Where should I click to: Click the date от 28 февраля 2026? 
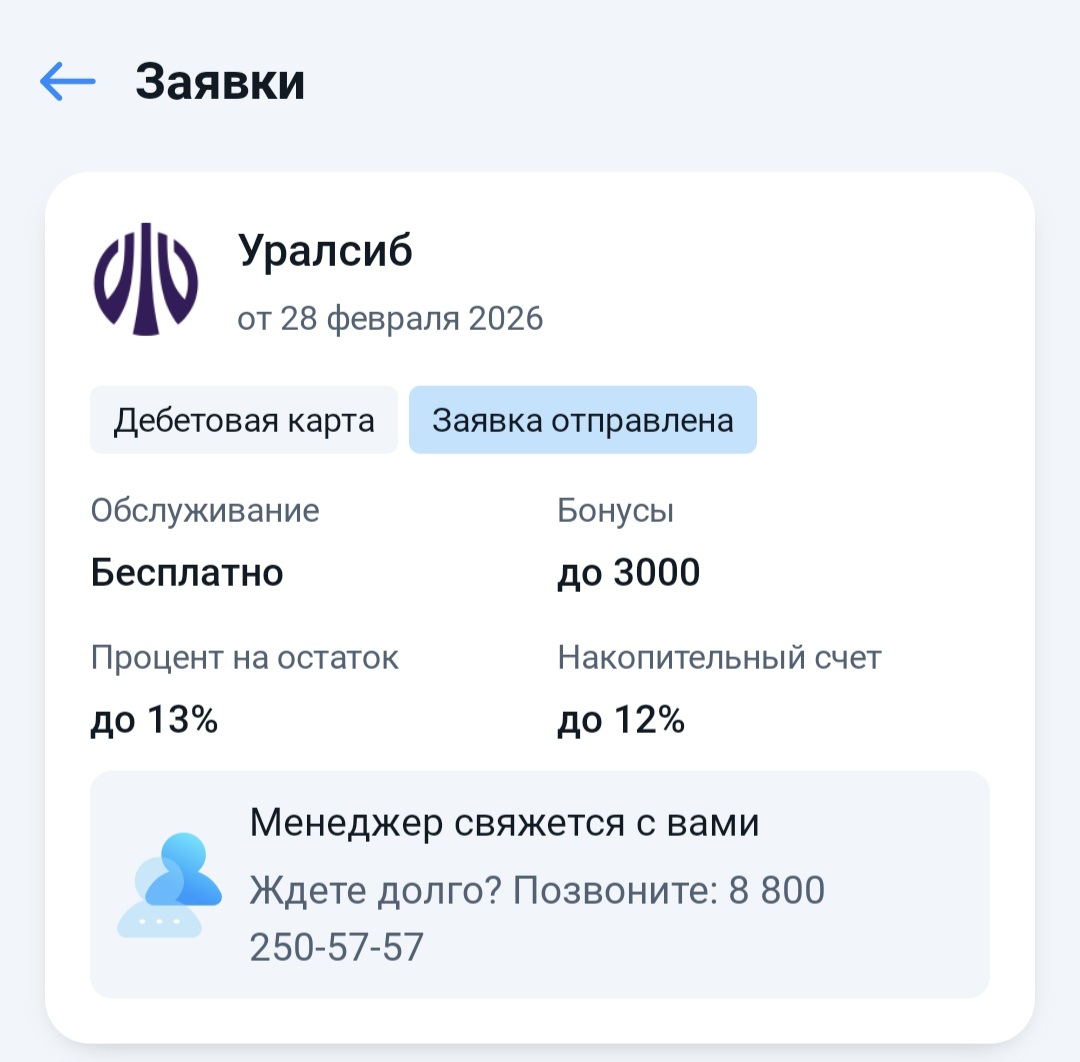click(390, 319)
